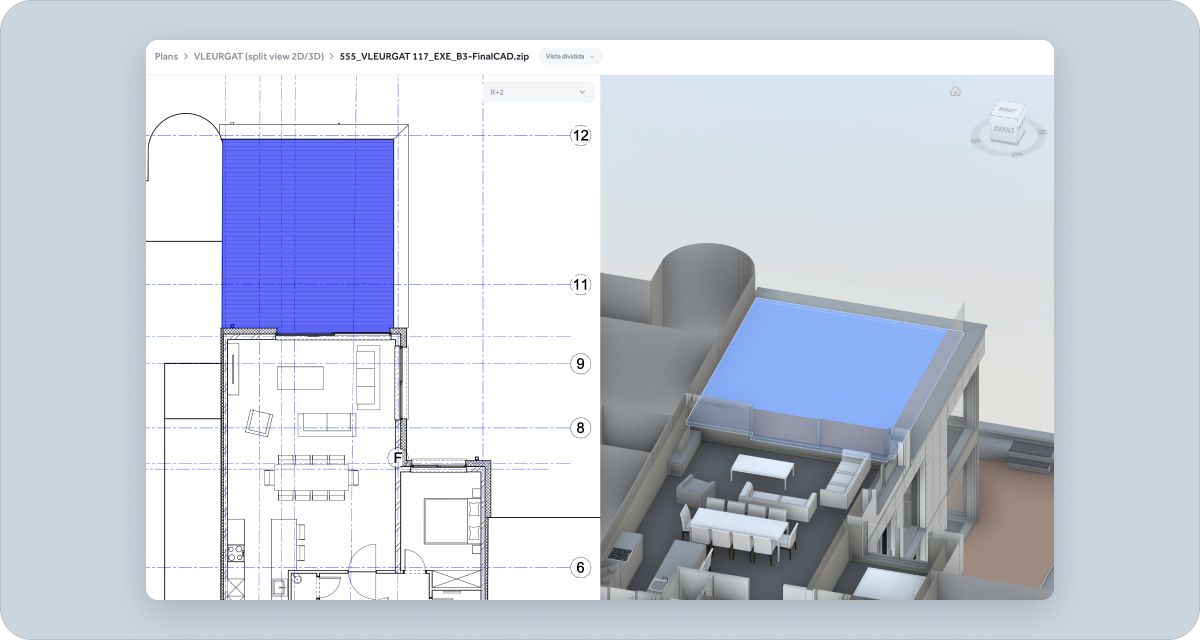1200x640 pixels.
Task: Click grid bubble 6 on the plan
Action: pyautogui.click(x=580, y=566)
